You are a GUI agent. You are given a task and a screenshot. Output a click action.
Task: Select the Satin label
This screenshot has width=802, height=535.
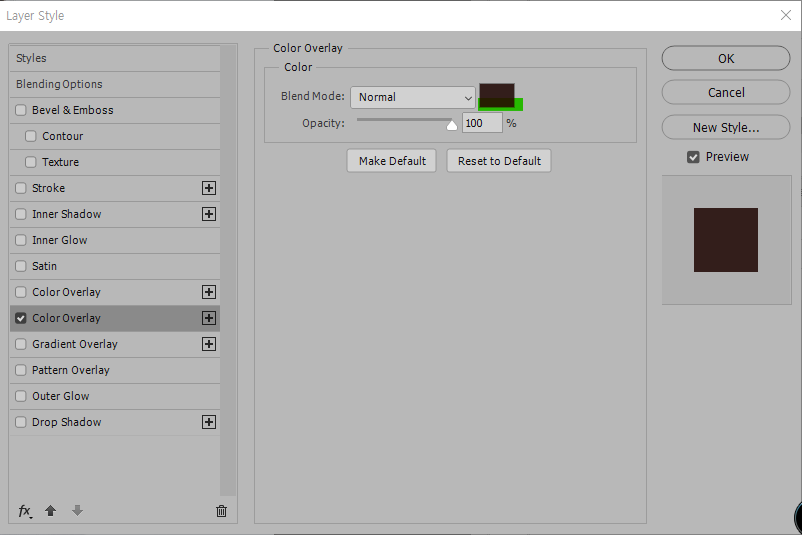tap(44, 266)
